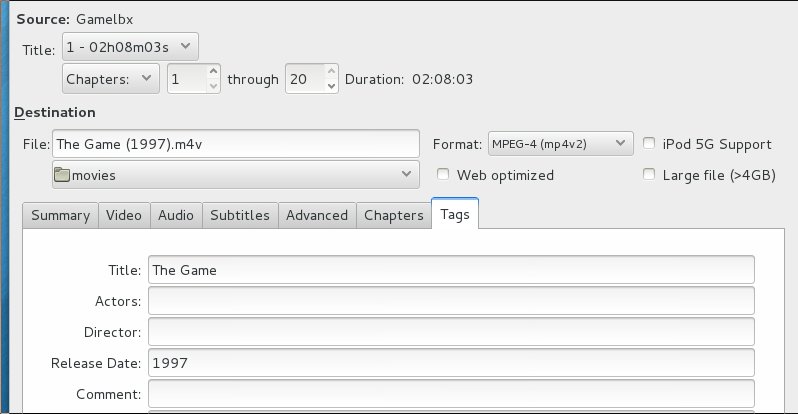798x414 pixels.
Task: Enable Large file (>4GB) option
Action: click(649, 174)
